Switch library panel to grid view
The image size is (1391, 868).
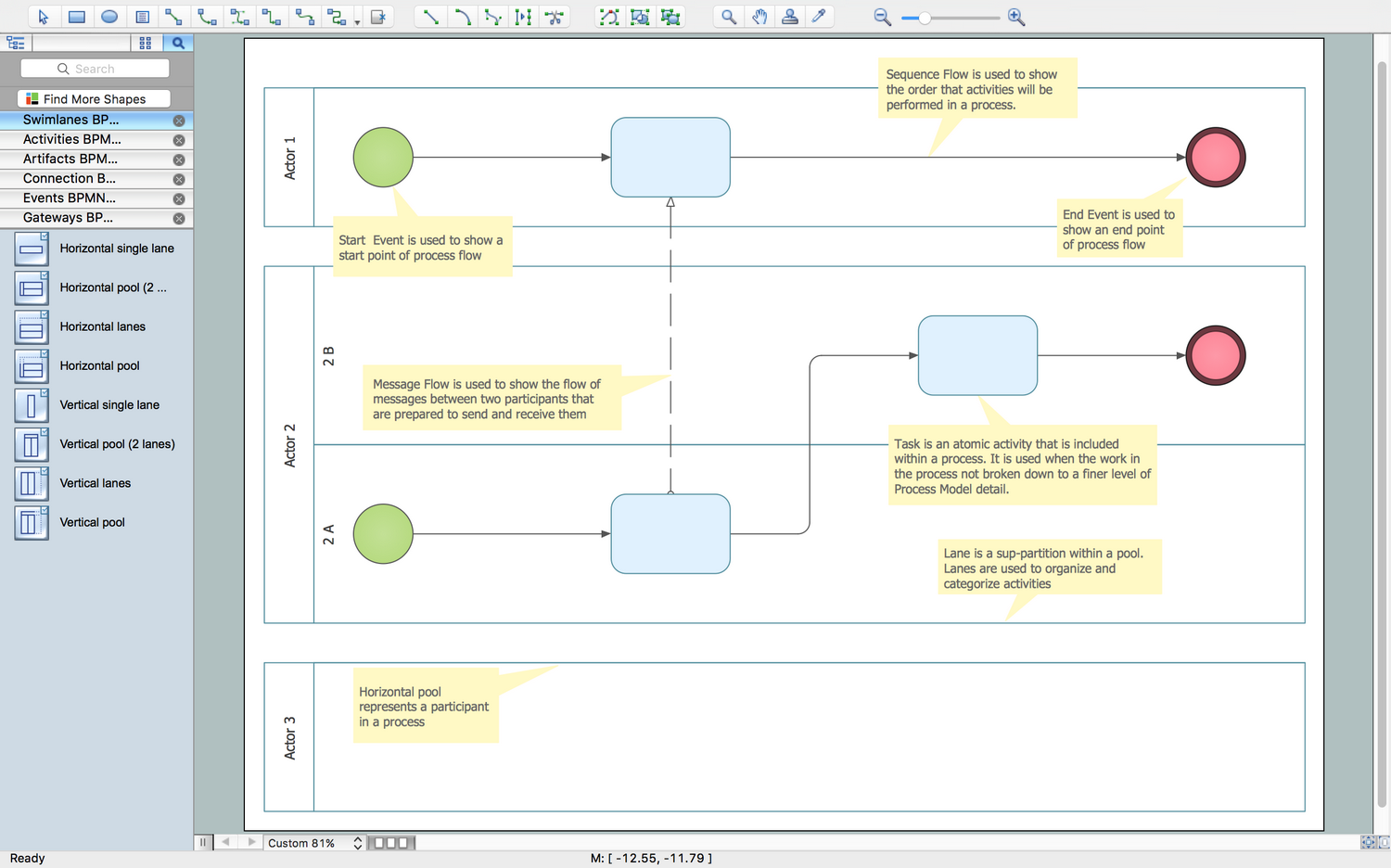[146, 43]
